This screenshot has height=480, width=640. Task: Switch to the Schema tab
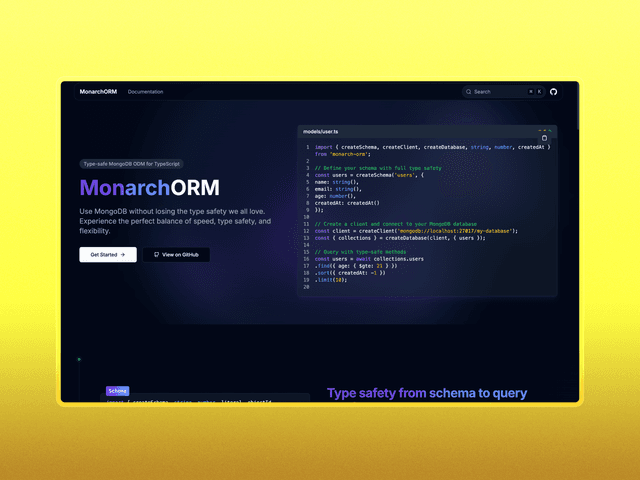coord(118,391)
